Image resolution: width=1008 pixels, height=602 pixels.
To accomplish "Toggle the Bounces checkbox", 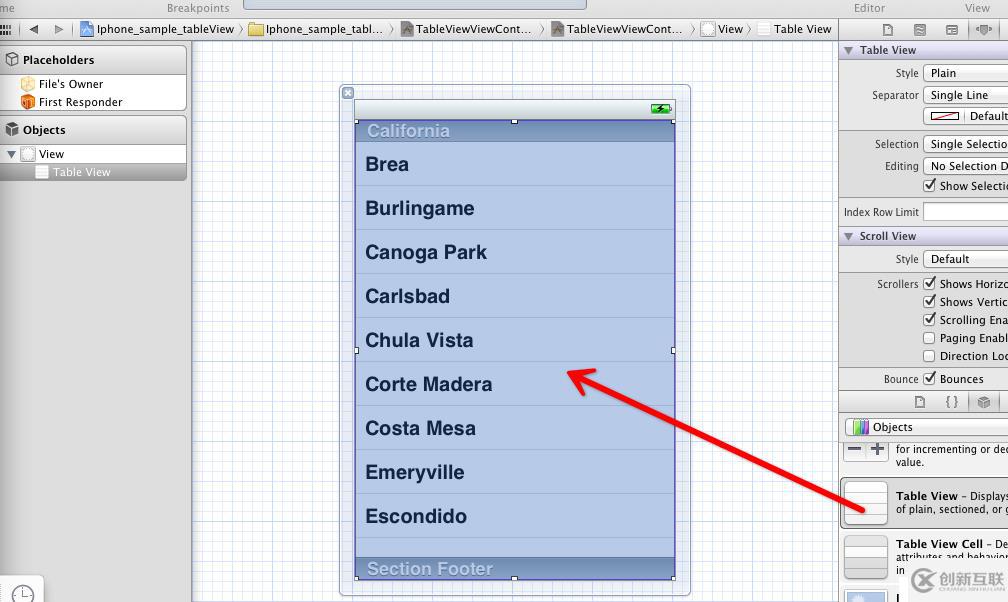I will pos(930,378).
